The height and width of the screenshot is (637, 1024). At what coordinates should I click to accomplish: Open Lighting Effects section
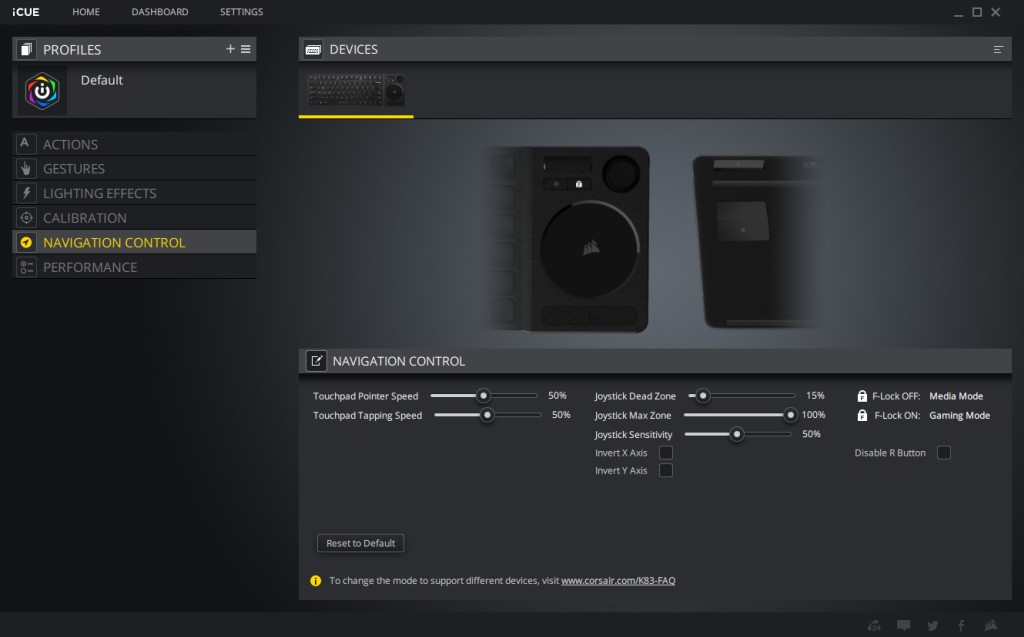point(134,193)
